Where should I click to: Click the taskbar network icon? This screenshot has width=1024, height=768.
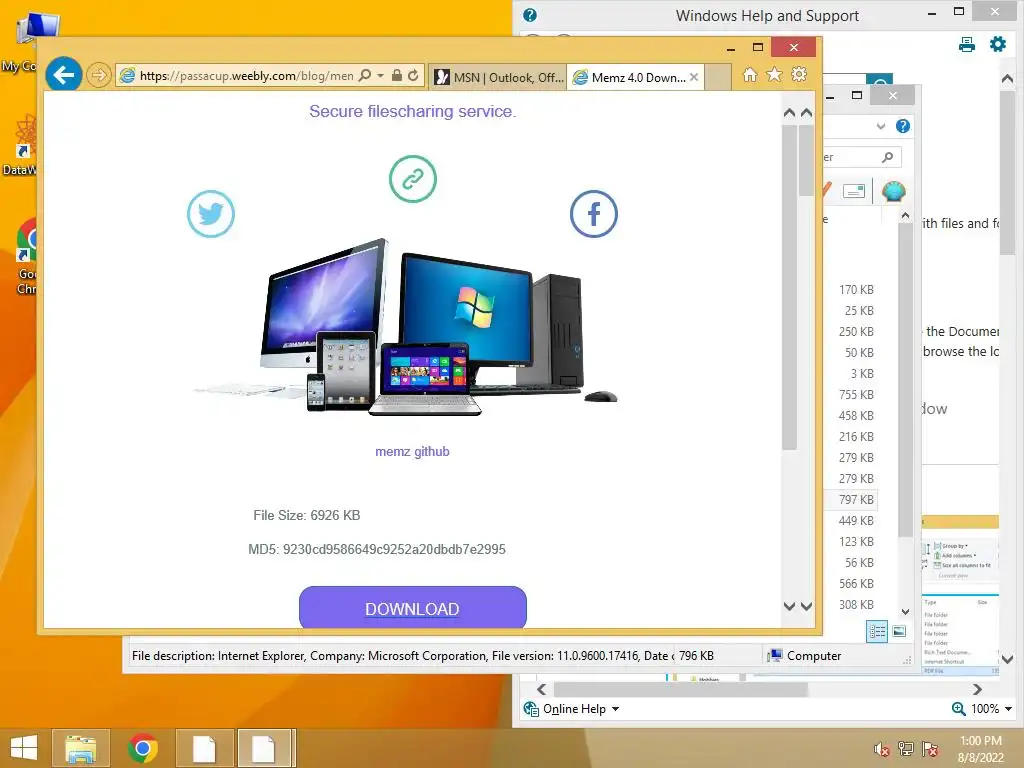point(906,749)
